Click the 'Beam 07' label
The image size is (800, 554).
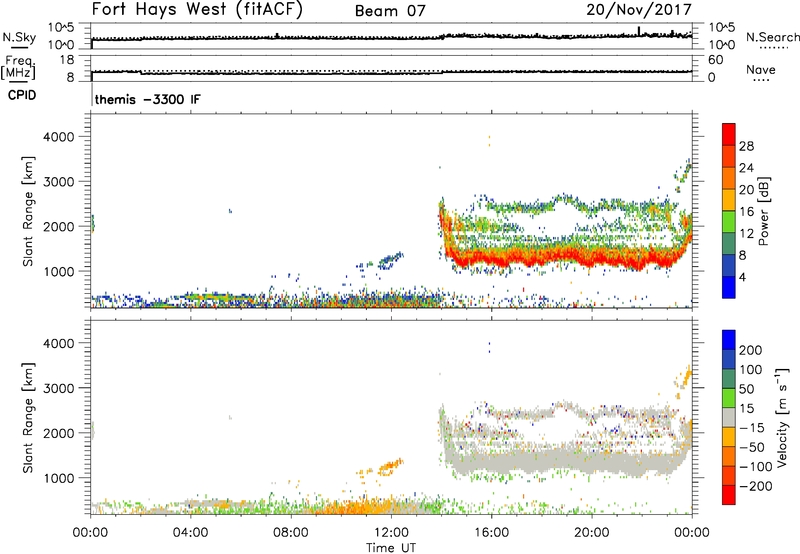[x=390, y=11]
